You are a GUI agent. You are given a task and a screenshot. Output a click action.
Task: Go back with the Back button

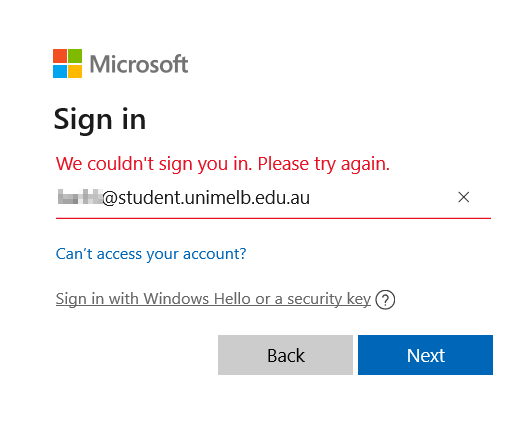coord(285,355)
